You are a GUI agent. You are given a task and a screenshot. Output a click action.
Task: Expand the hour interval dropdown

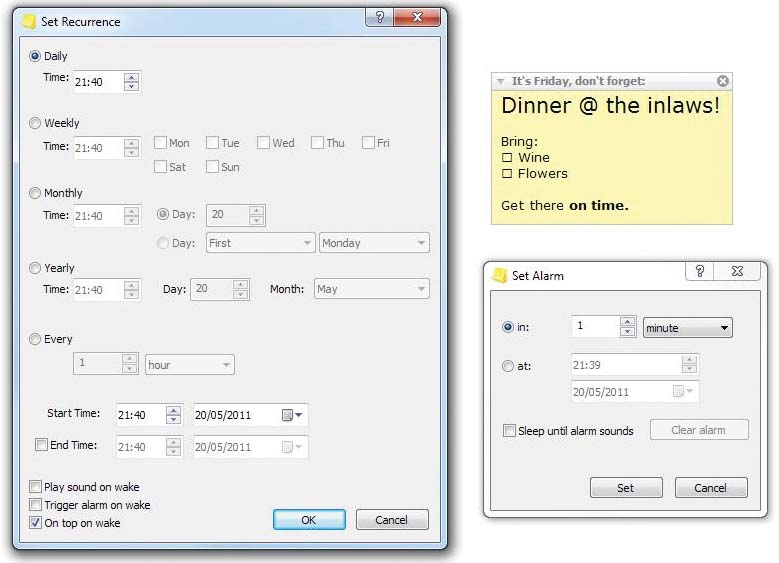(189, 365)
